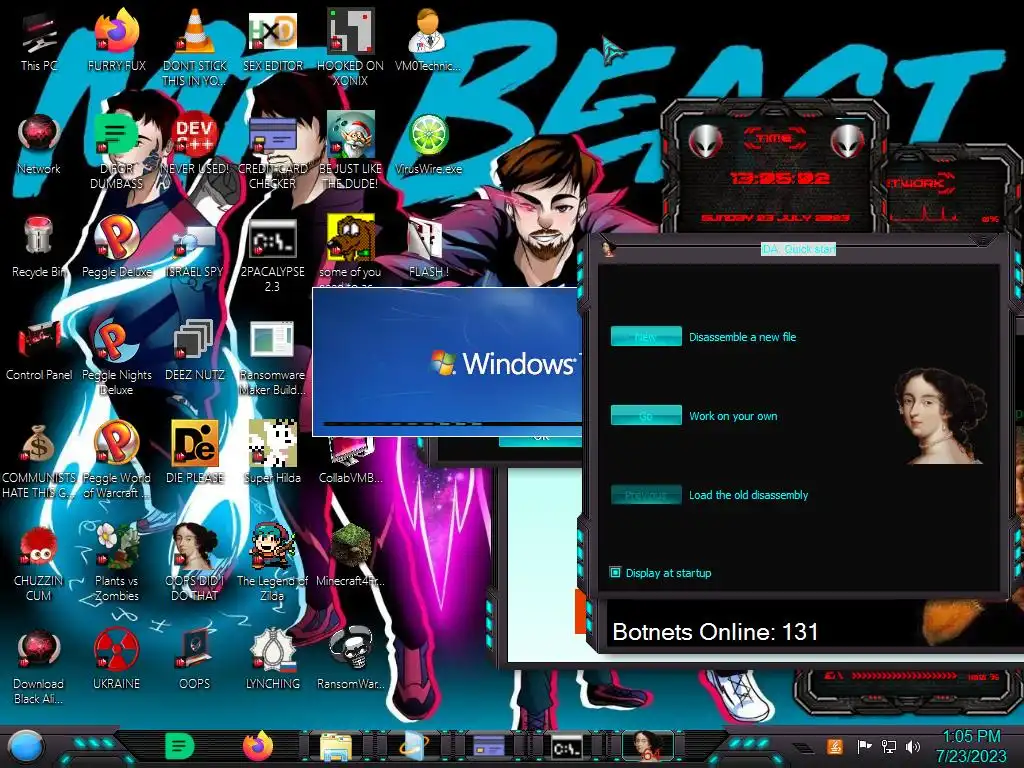This screenshot has width=1024, height=768.
Task: Open the taskbar clock 1:05 PM
Action: coord(971,746)
